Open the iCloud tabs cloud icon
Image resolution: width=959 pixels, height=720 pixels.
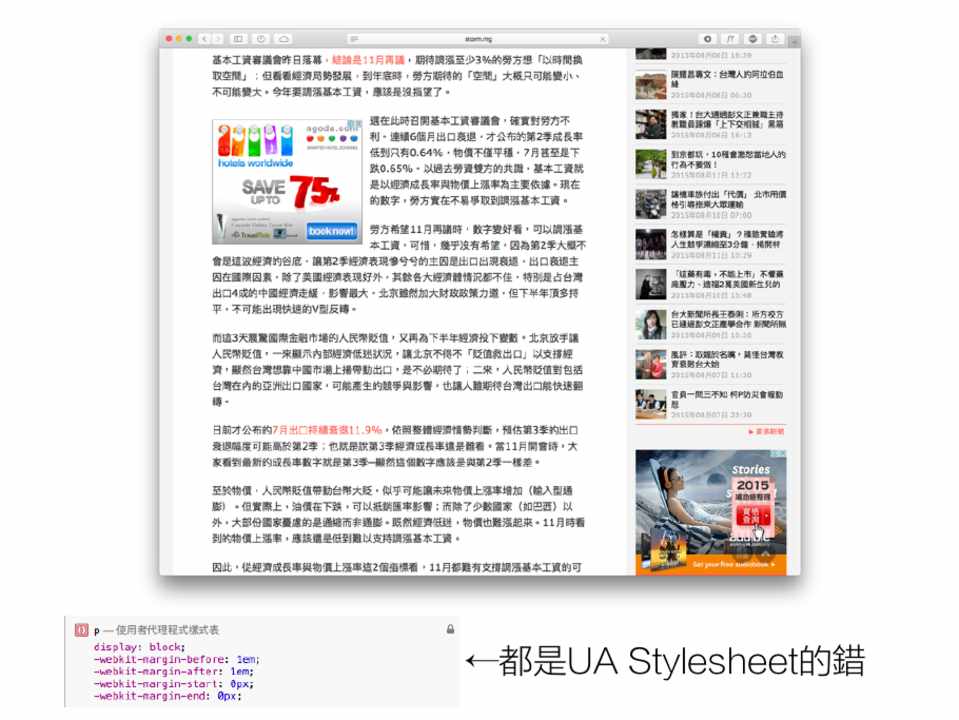[284, 39]
